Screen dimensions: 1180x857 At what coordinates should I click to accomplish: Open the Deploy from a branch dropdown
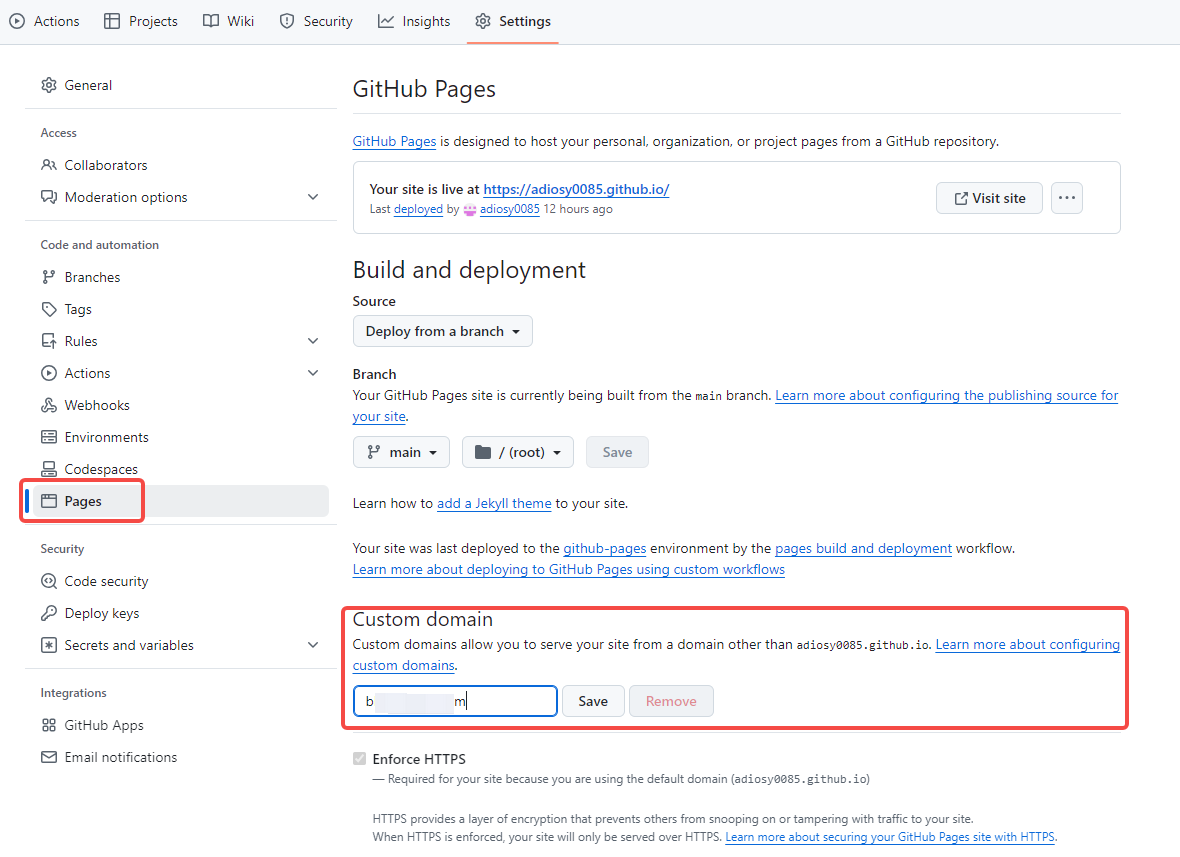(x=442, y=331)
